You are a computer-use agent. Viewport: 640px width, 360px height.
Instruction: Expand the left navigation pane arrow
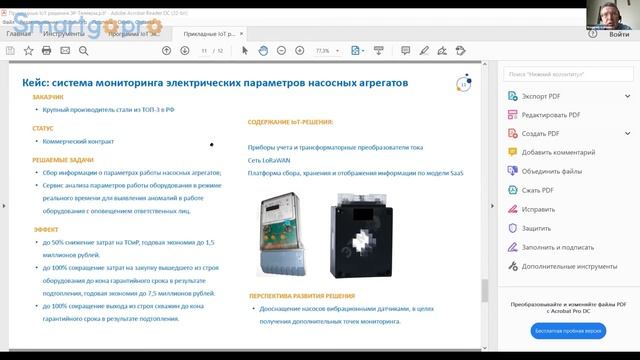[x=4, y=206]
